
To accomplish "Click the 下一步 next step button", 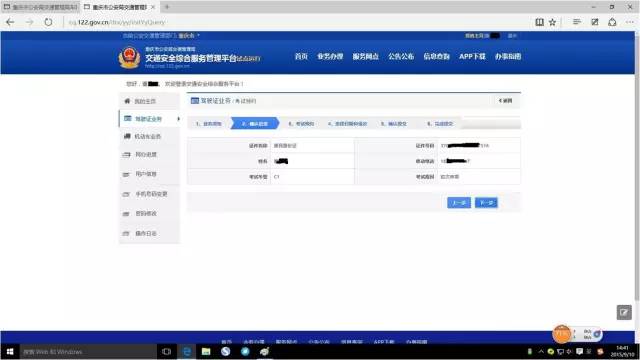I will 486,203.
